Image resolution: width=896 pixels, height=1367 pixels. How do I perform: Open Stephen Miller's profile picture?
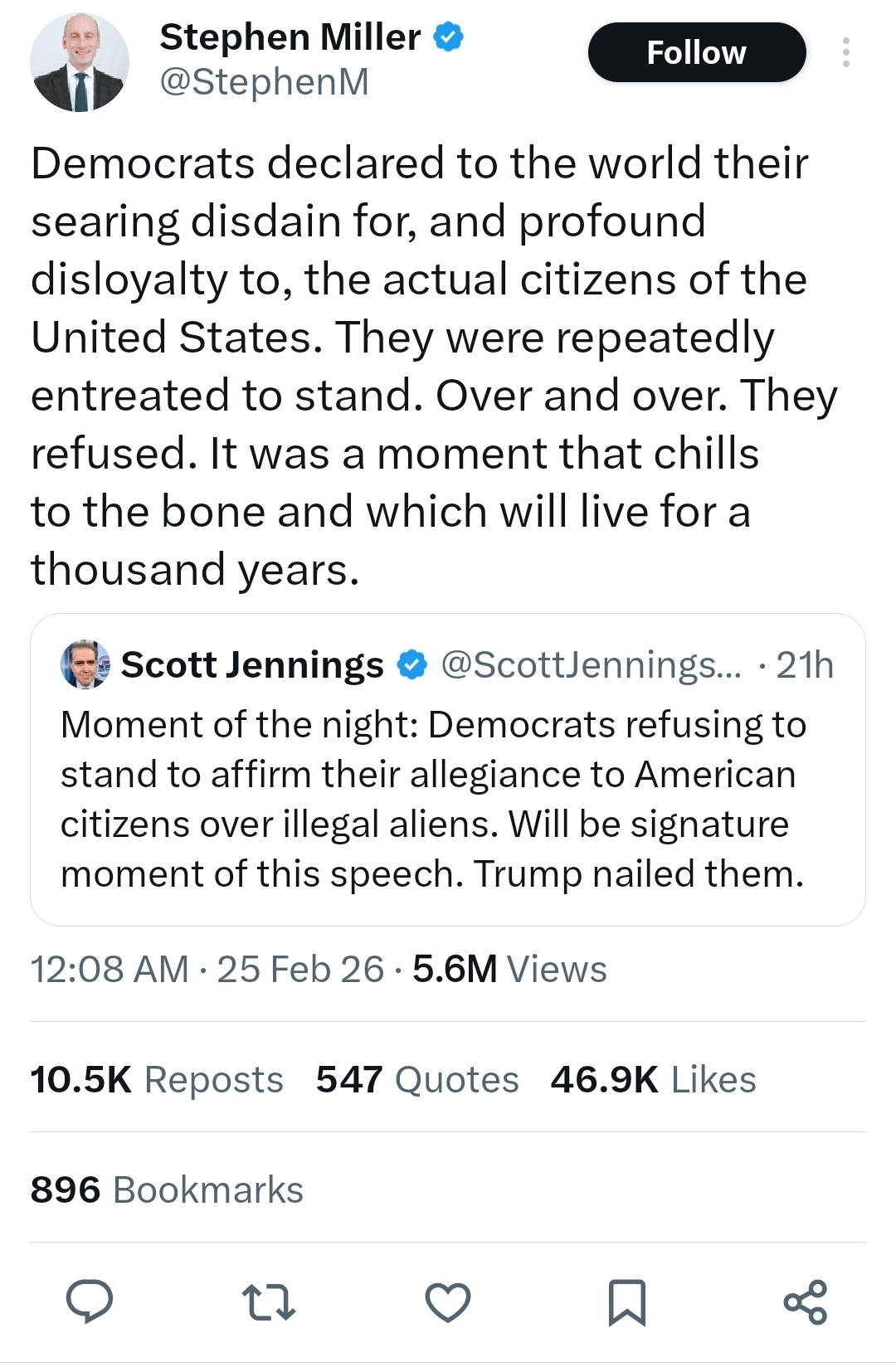point(80,63)
